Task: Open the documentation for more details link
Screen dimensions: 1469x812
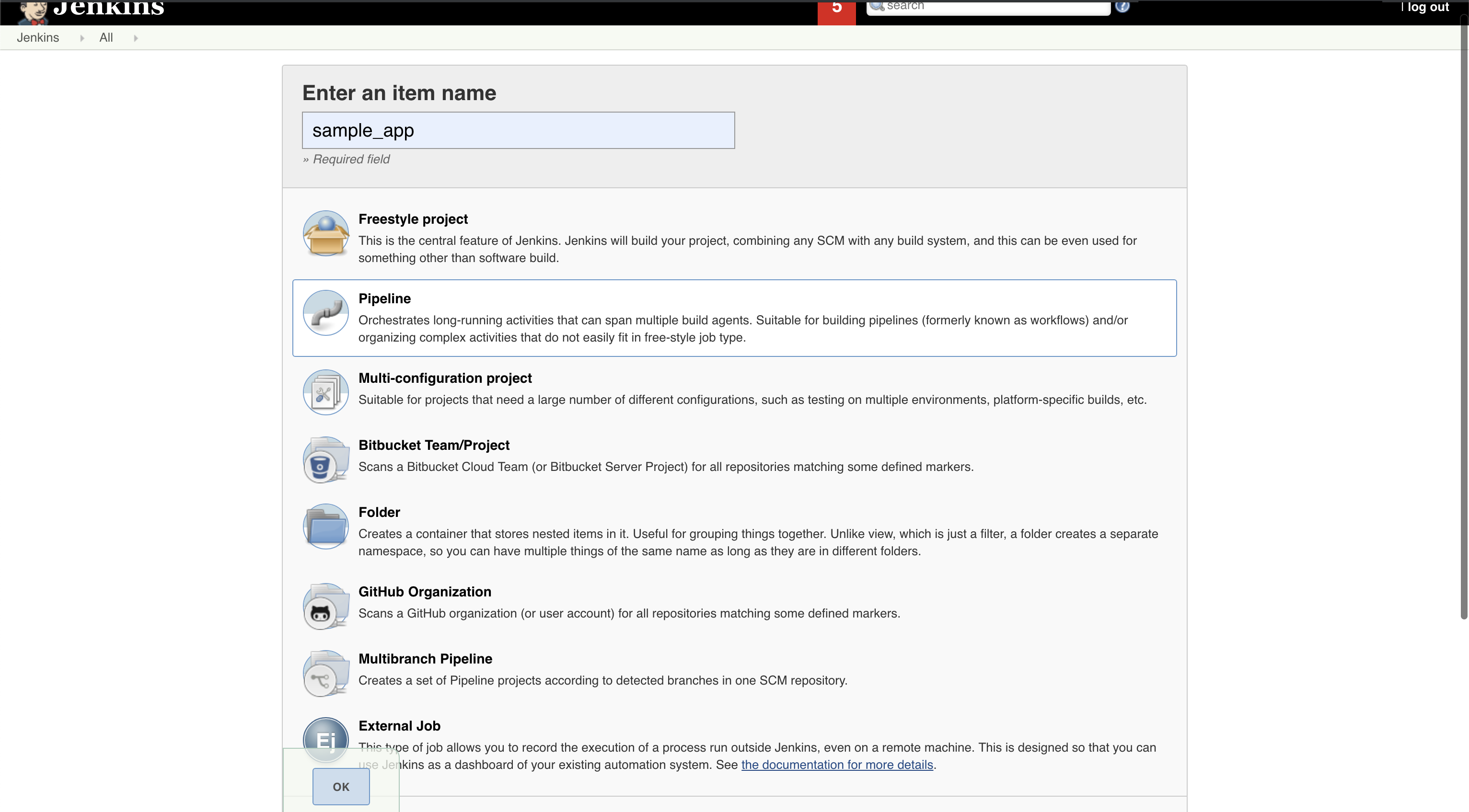Action: pos(837,765)
